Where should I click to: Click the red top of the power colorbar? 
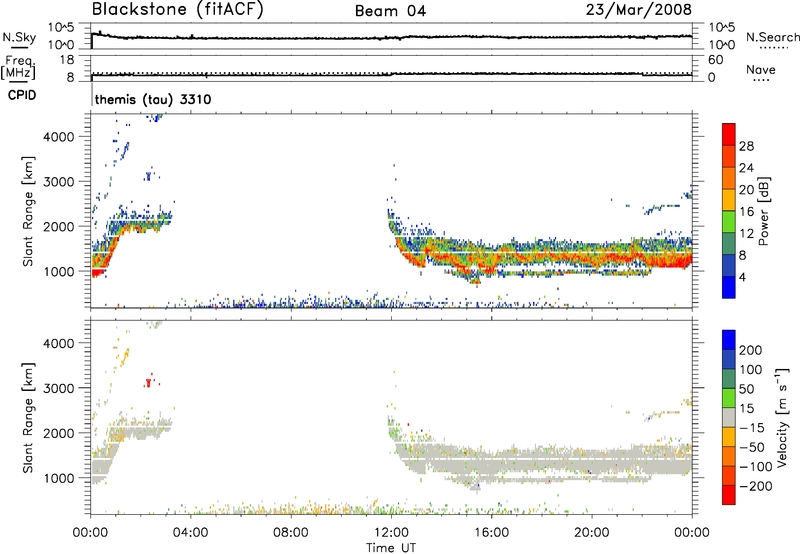coord(729,134)
